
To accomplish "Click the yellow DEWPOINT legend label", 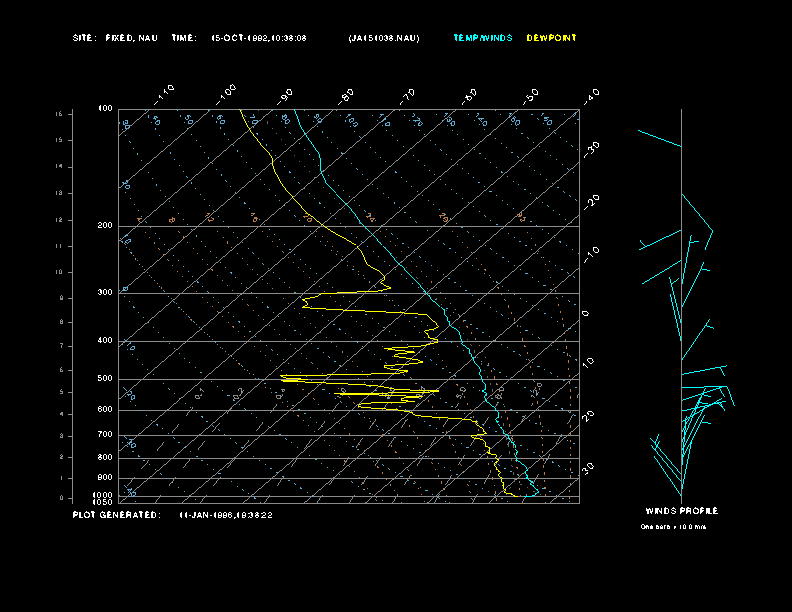I will point(551,38).
